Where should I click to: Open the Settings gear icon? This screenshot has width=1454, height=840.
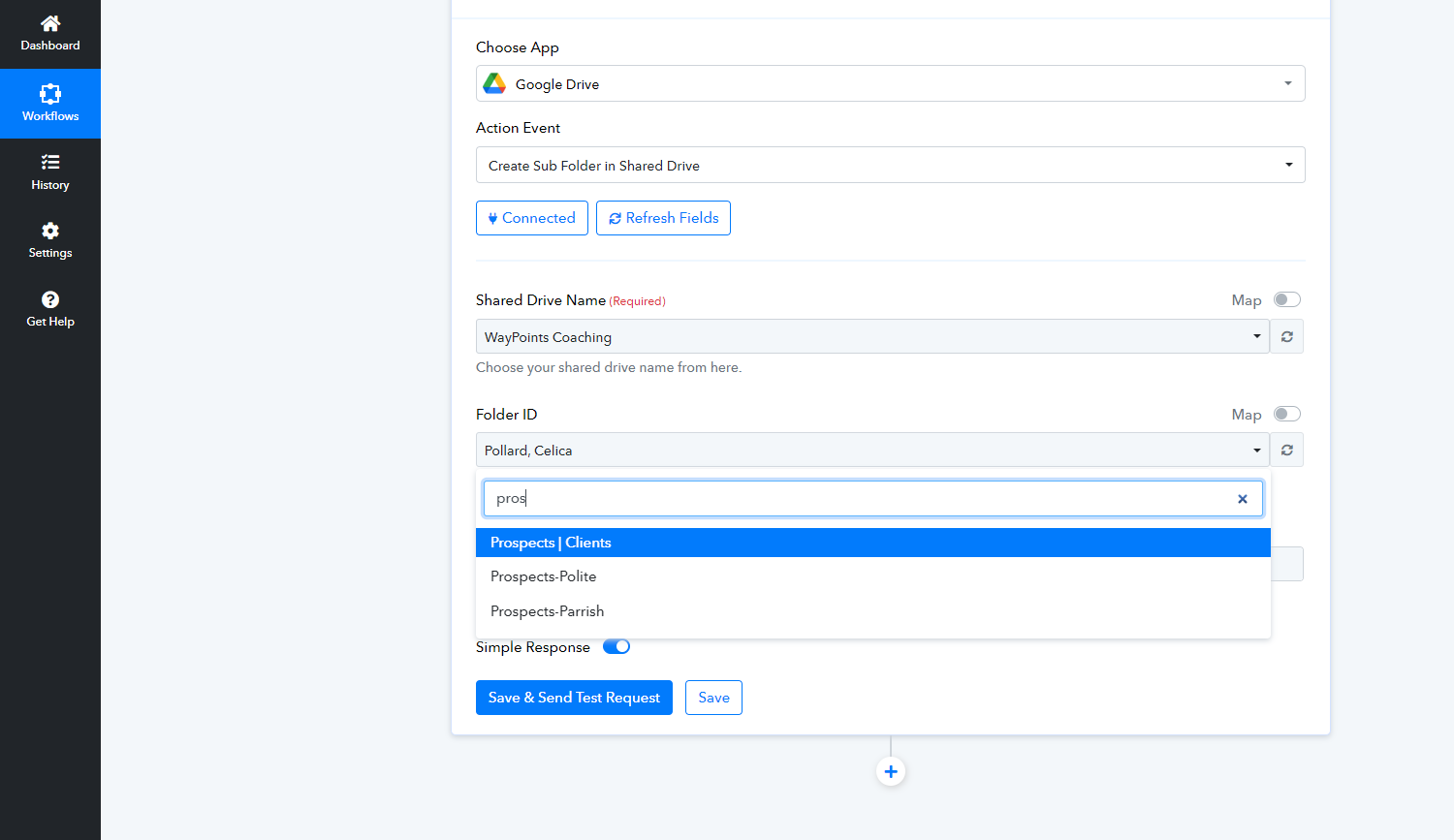click(x=50, y=231)
